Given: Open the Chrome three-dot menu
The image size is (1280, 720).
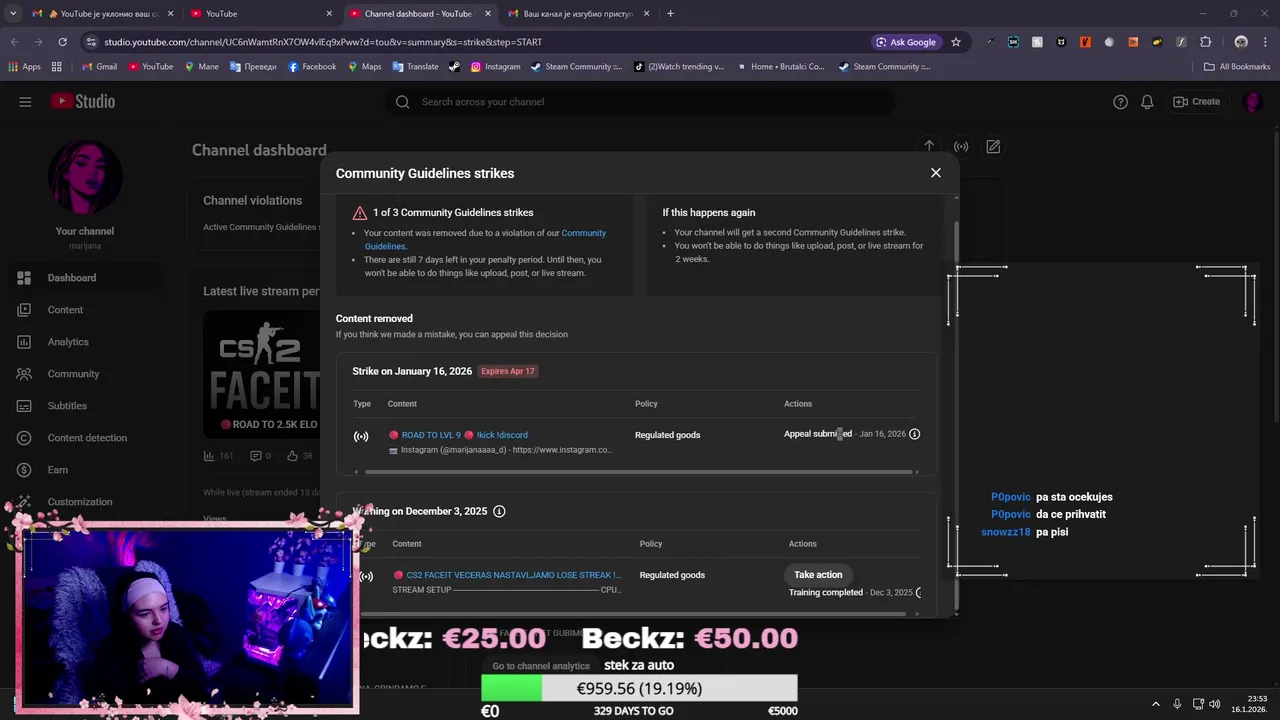Looking at the screenshot, I should click(1266, 42).
